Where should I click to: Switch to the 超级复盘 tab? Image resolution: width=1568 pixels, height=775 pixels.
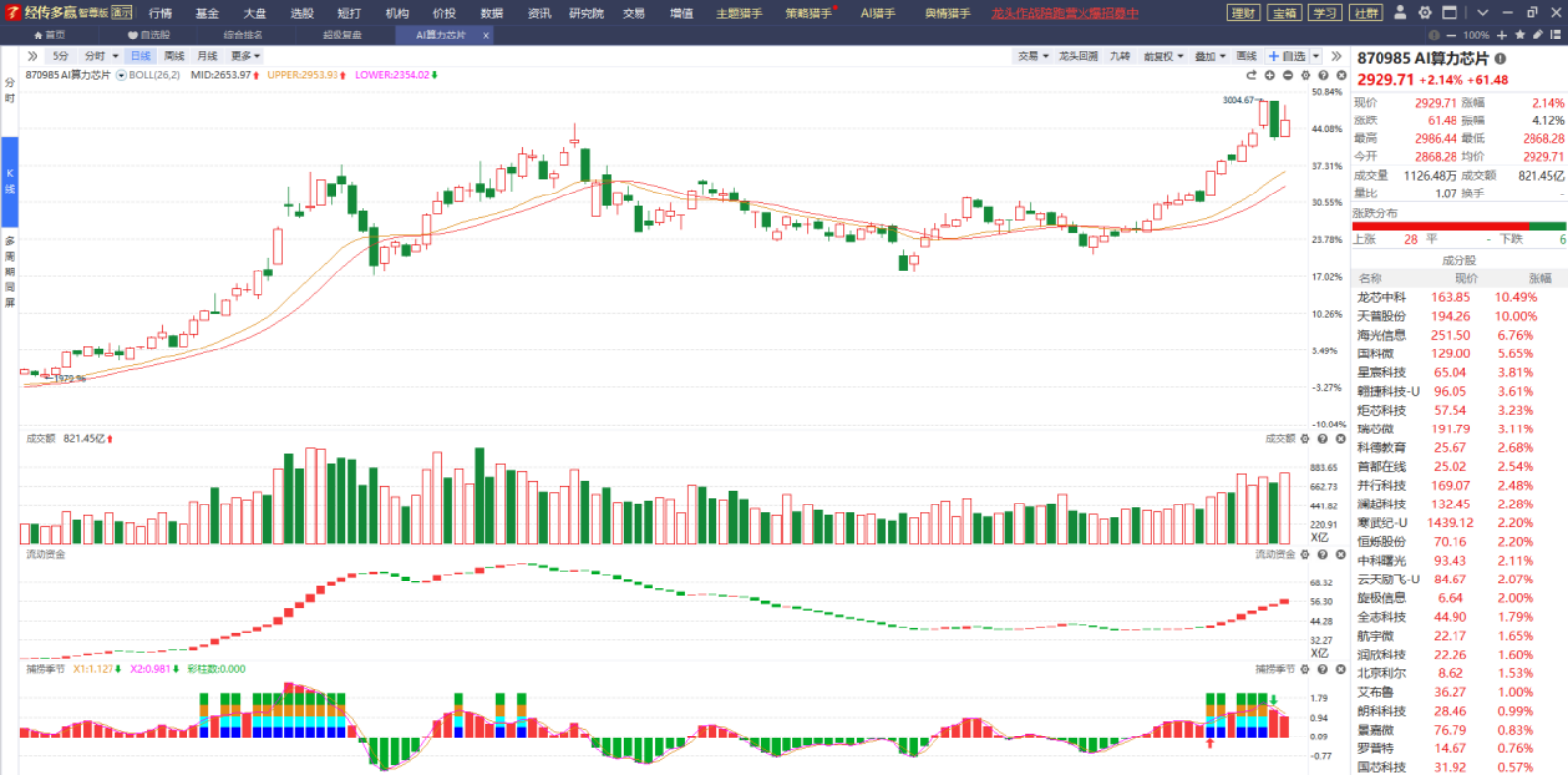click(342, 35)
